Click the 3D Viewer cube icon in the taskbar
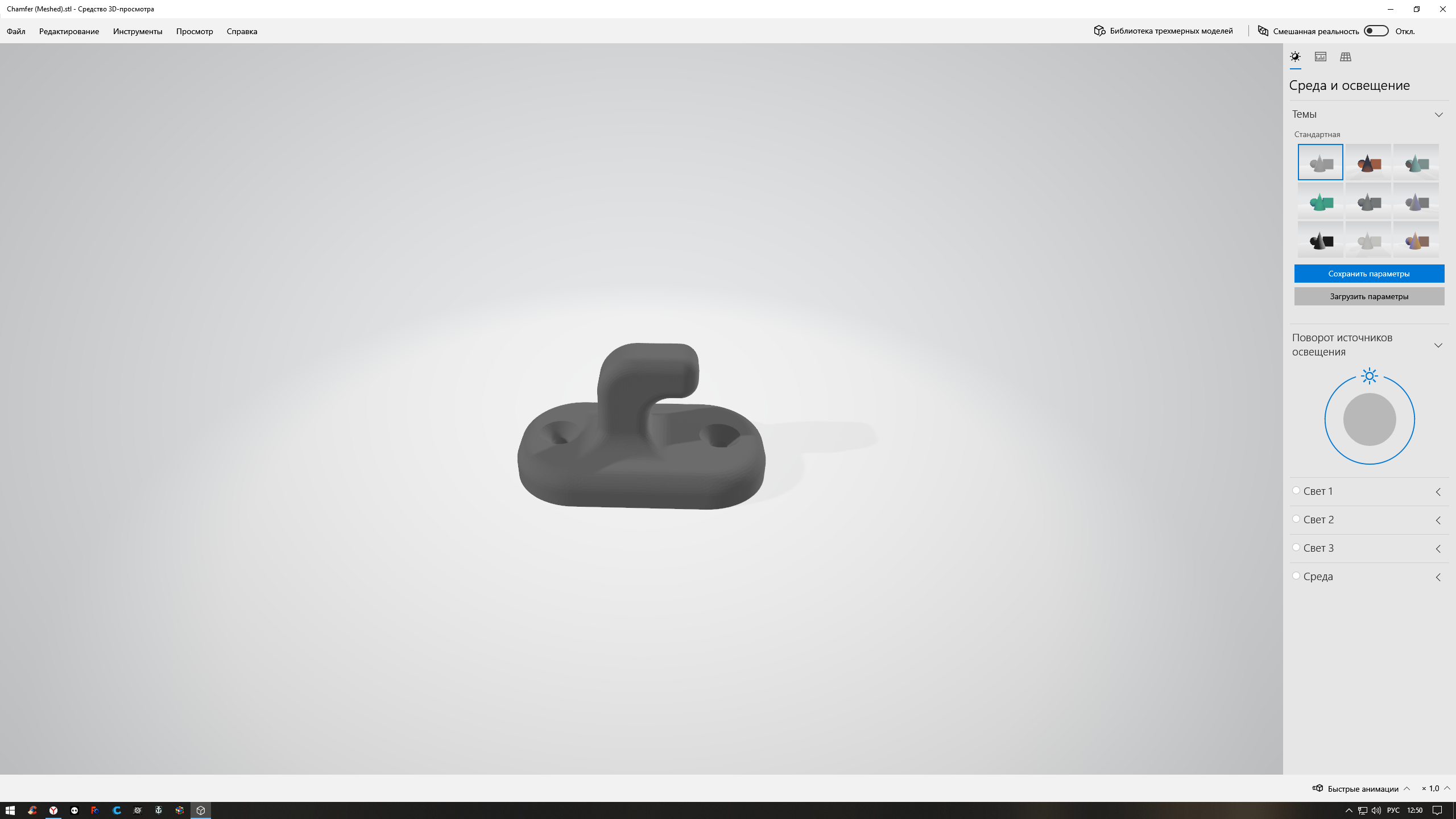 click(x=201, y=810)
